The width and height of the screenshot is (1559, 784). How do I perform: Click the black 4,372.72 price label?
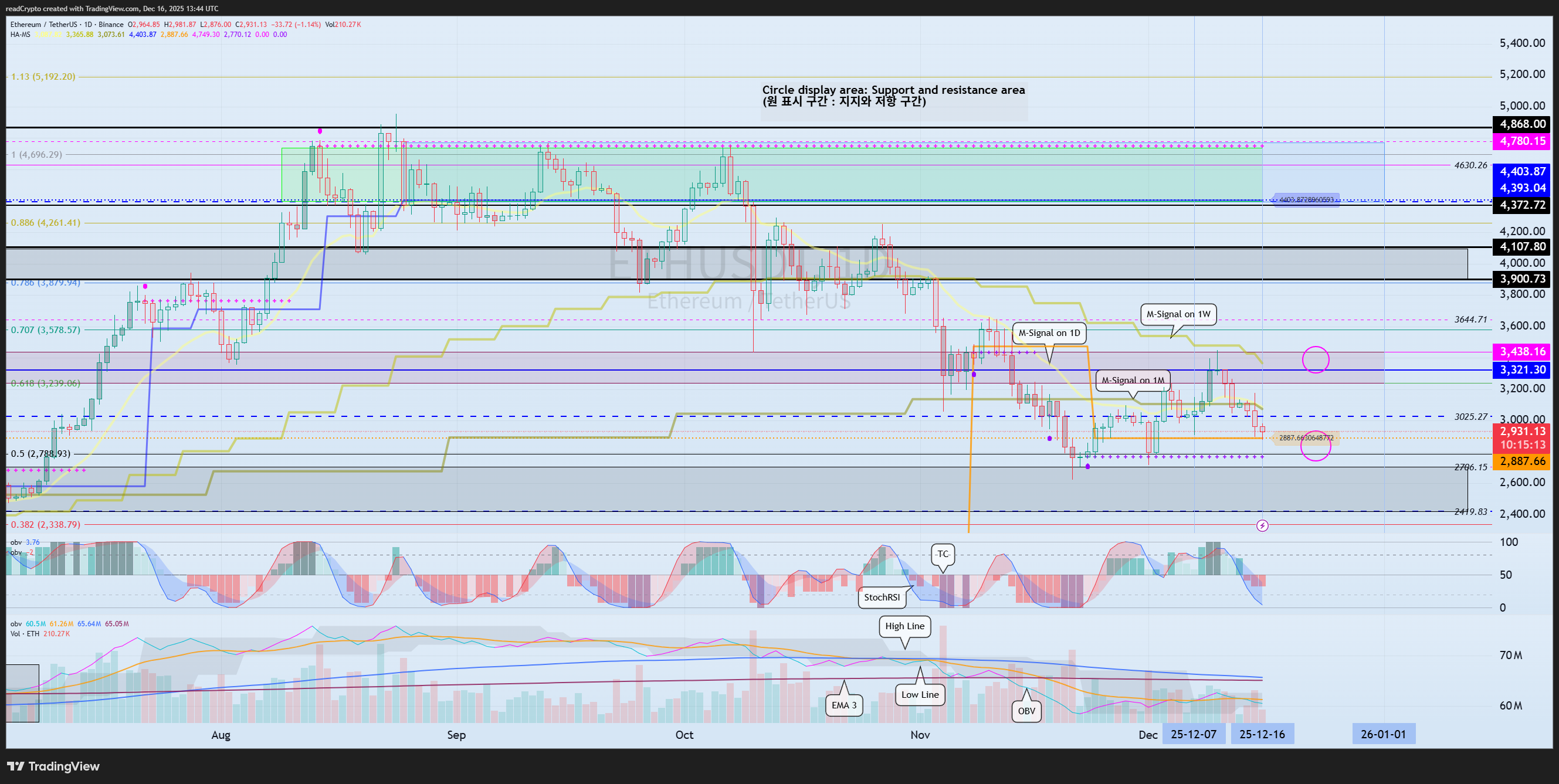[x=1521, y=205]
